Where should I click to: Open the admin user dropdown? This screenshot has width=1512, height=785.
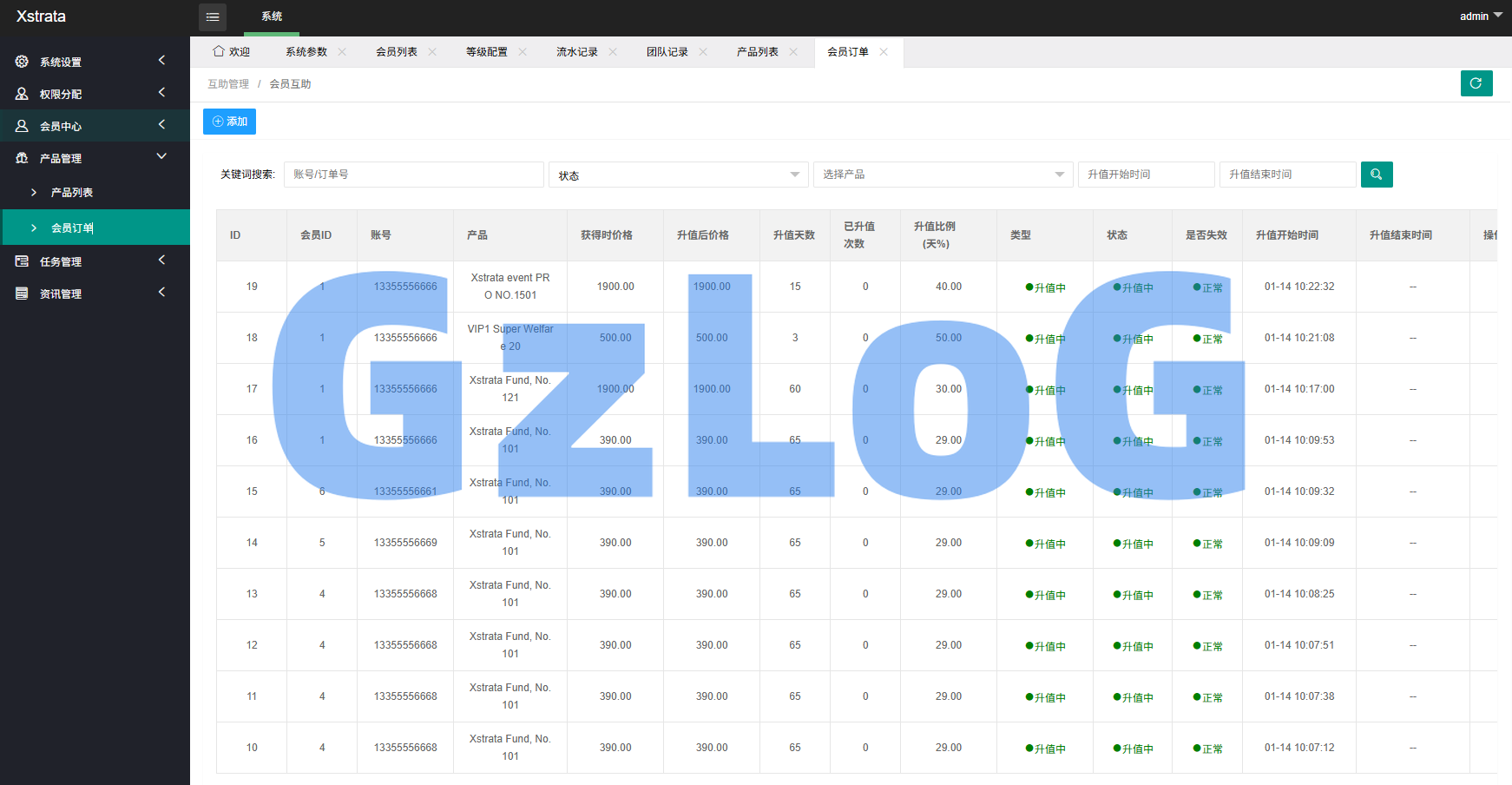(1481, 16)
